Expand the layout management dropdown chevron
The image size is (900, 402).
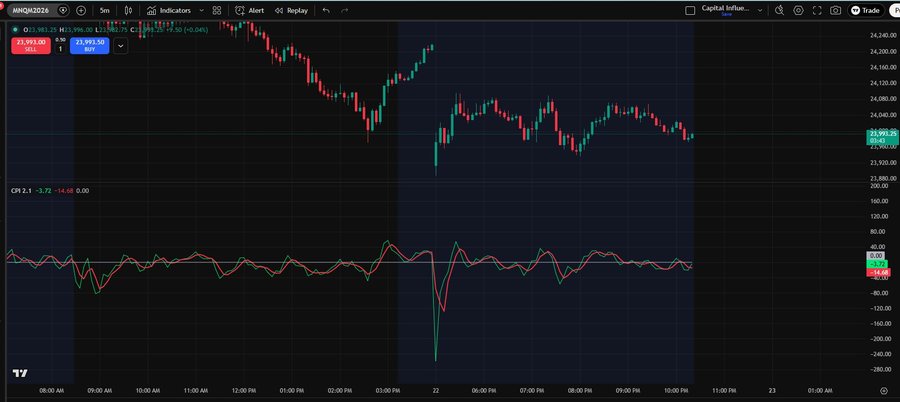[760, 10]
